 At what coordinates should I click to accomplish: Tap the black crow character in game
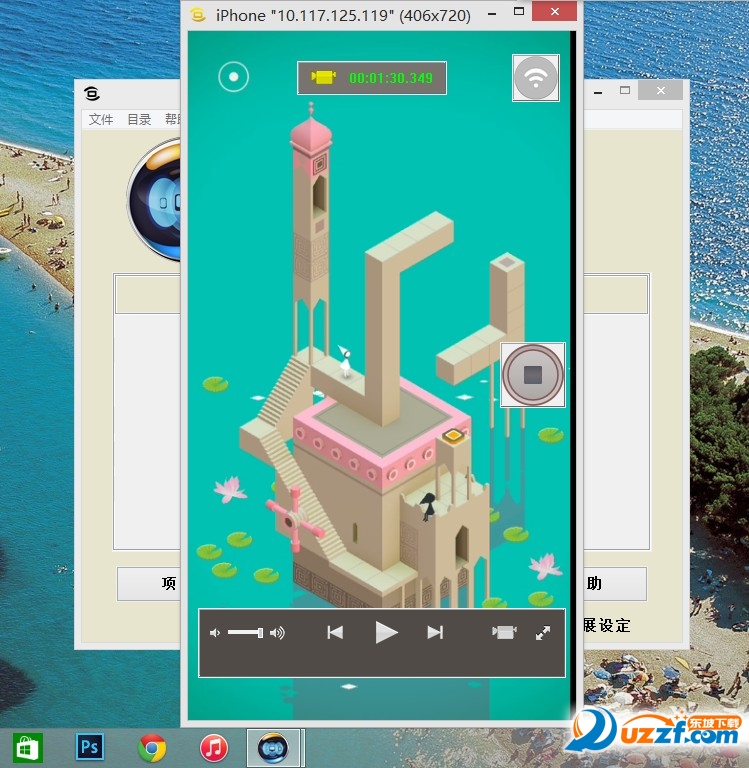(x=428, y=506)
